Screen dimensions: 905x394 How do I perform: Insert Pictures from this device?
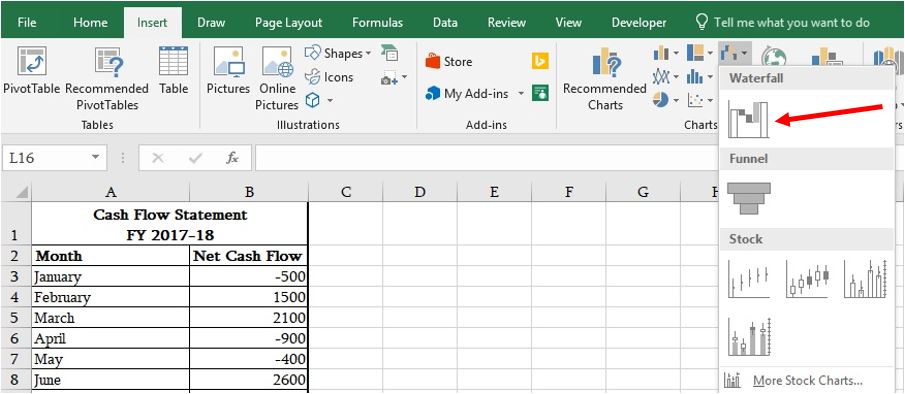[x=228, y=70]
